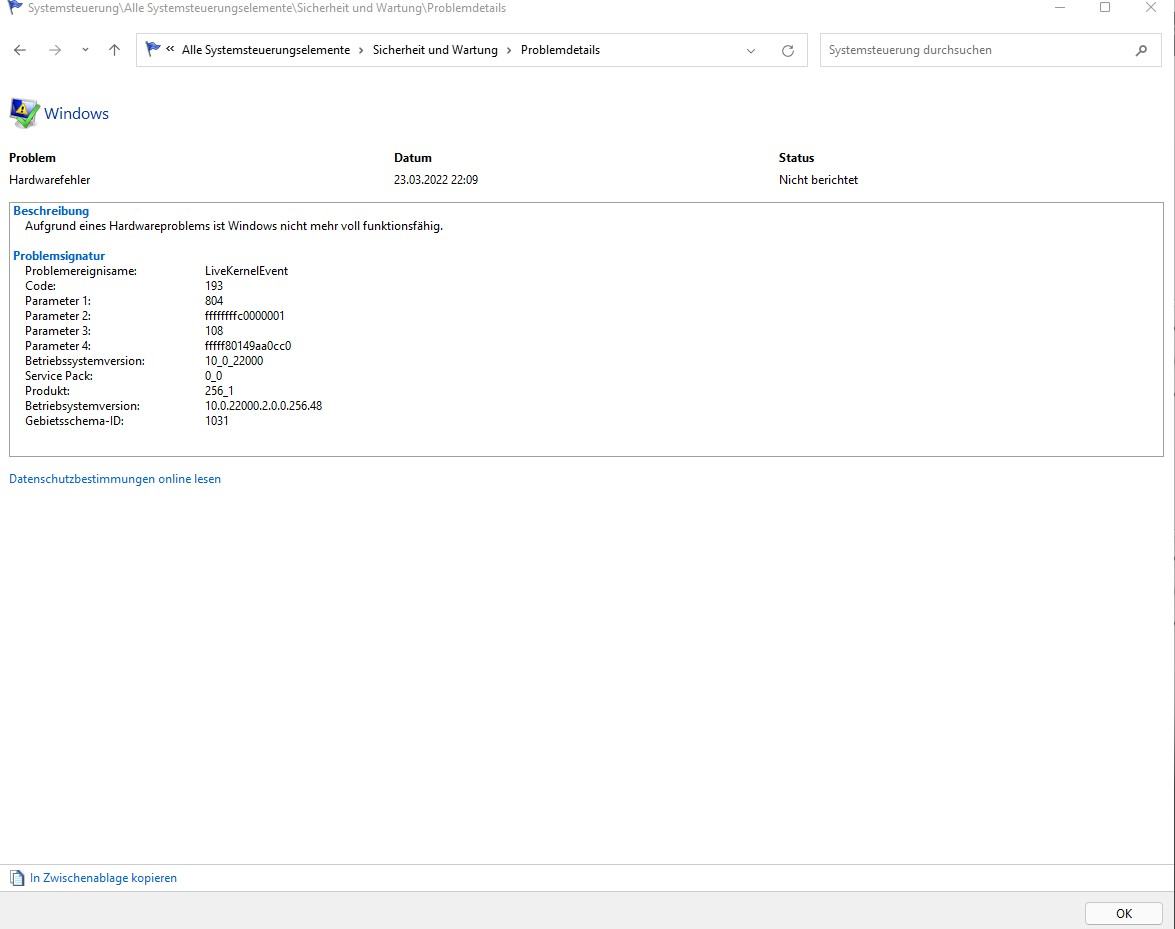Select value ffffffffc0000001
This screenshot has width=1175, height=929.
tap(244, 316)
